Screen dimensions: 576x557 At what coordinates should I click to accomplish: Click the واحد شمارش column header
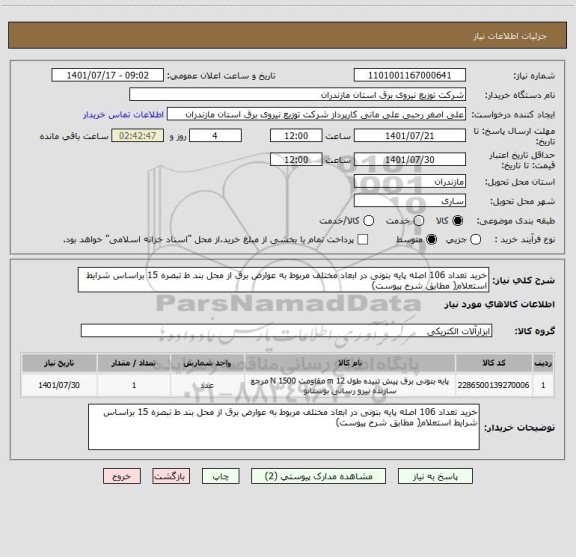207,363
